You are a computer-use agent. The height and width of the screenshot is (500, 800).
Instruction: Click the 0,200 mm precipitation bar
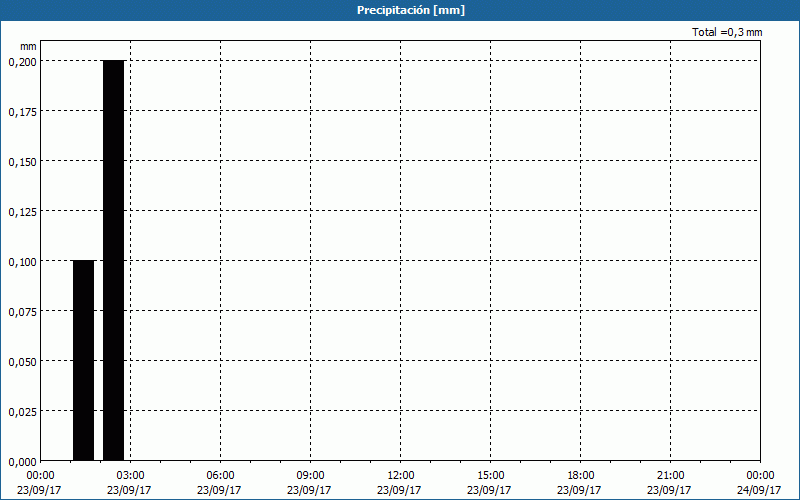tap(114, 261)
